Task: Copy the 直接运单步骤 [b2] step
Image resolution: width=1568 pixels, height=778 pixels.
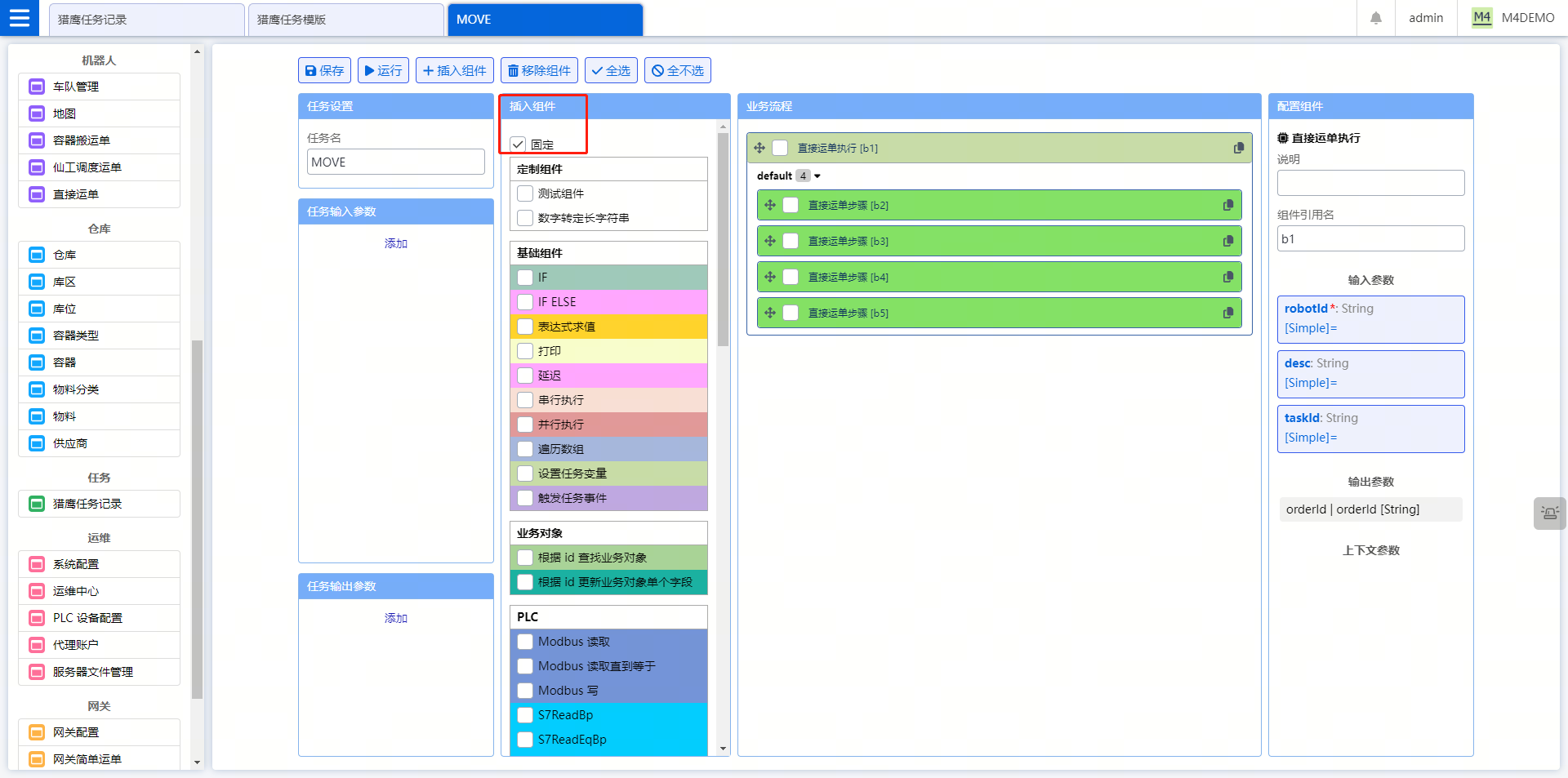Action: [x=1228, y=205]
